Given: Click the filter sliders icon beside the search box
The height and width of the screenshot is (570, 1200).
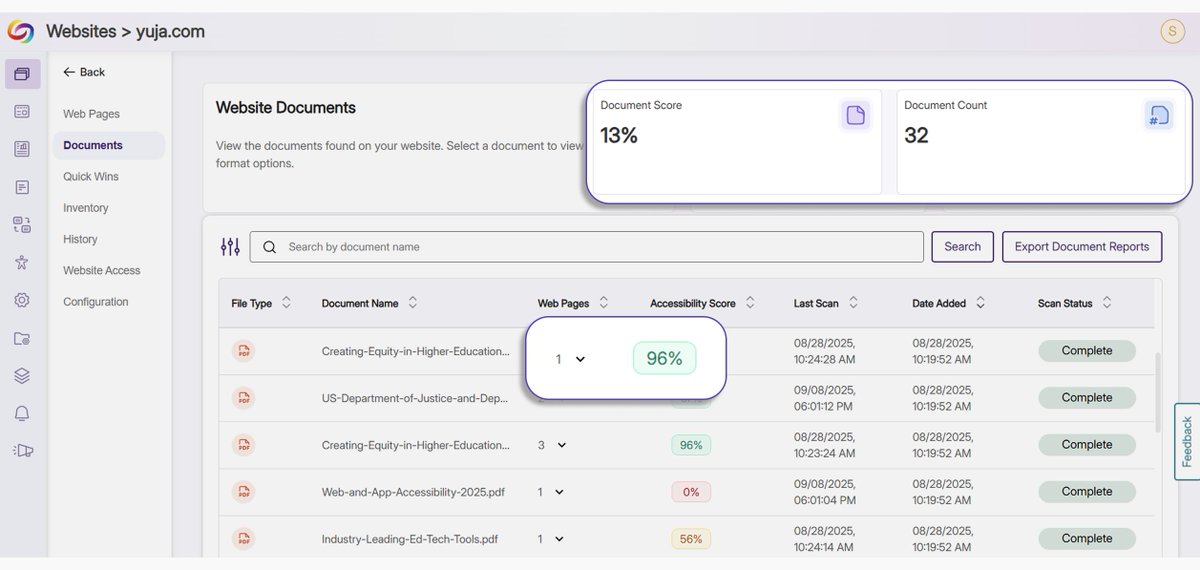Looking at the screenshot, I should coord(230,247).
